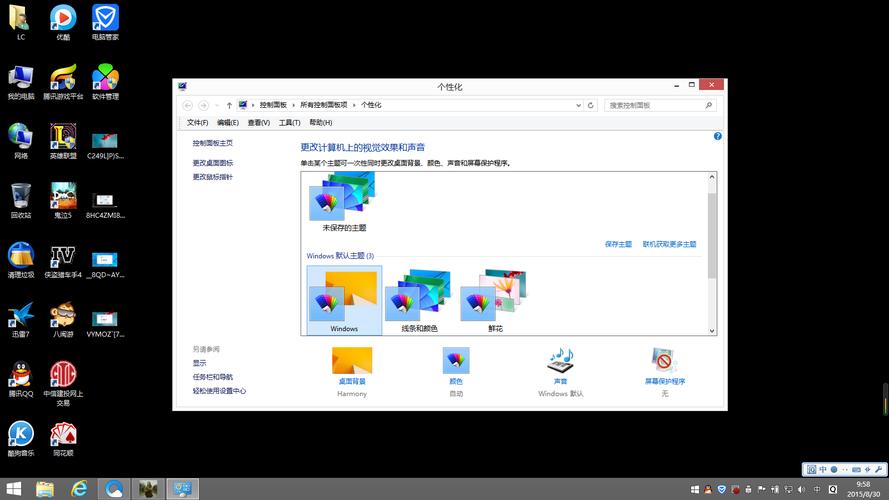889x500 pixels.
Task: Click the 搜索控制面板 search box
Action: coord(660,105)
